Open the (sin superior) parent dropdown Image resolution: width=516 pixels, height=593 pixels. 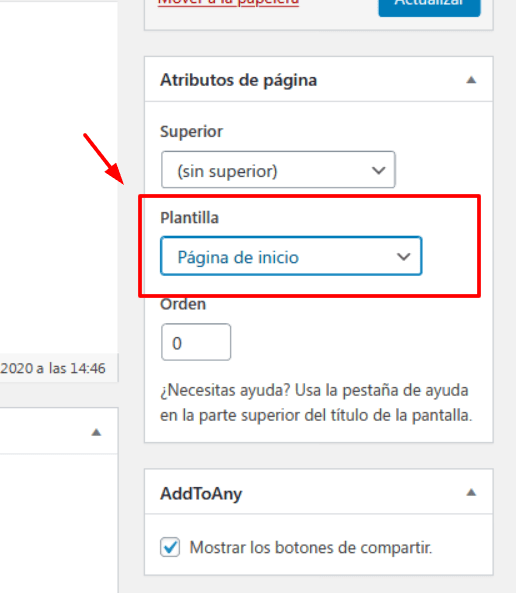coord(278,170)
